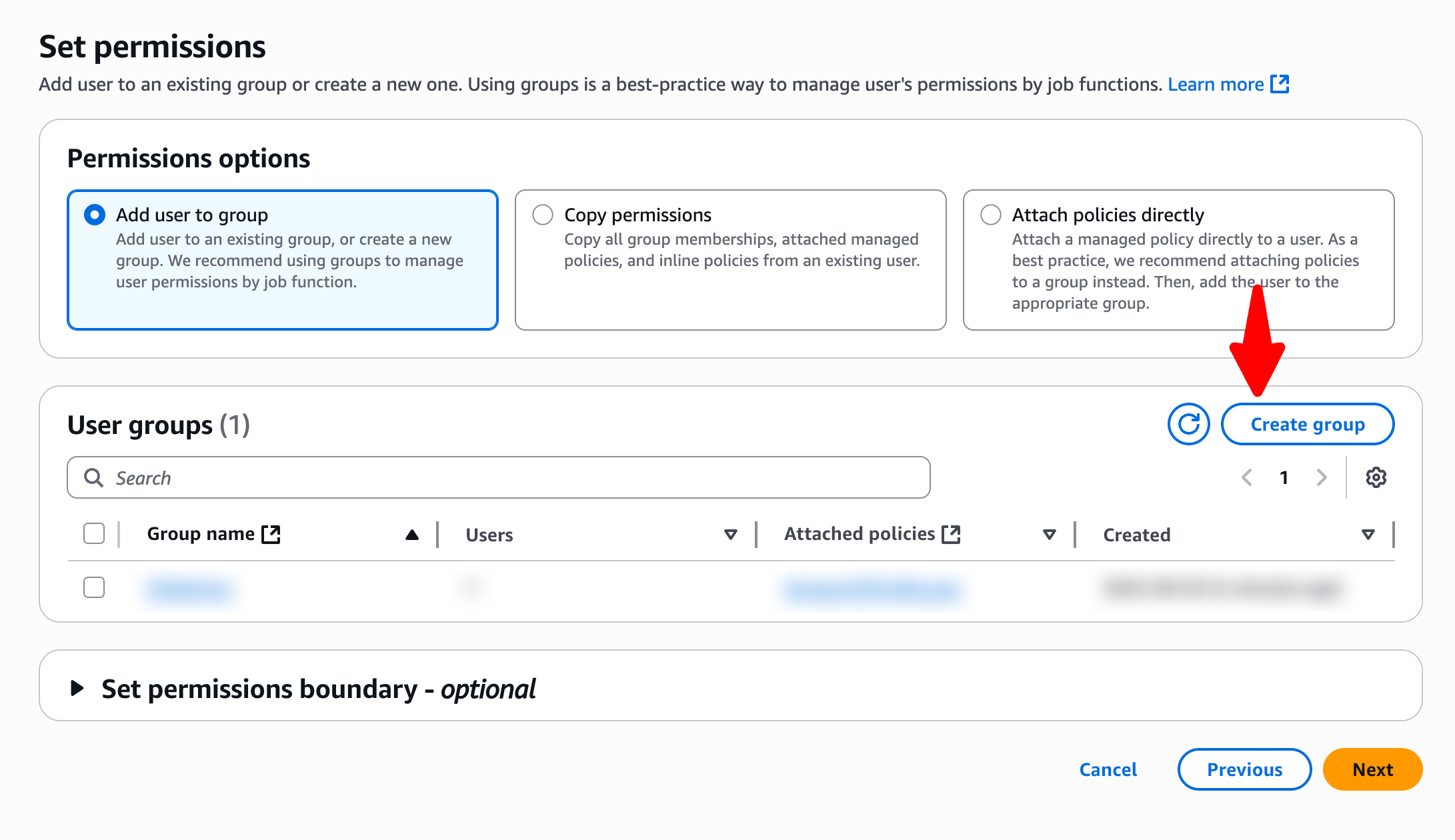
Task: Sort by Created column arrow
Action: pos(1368,535)
